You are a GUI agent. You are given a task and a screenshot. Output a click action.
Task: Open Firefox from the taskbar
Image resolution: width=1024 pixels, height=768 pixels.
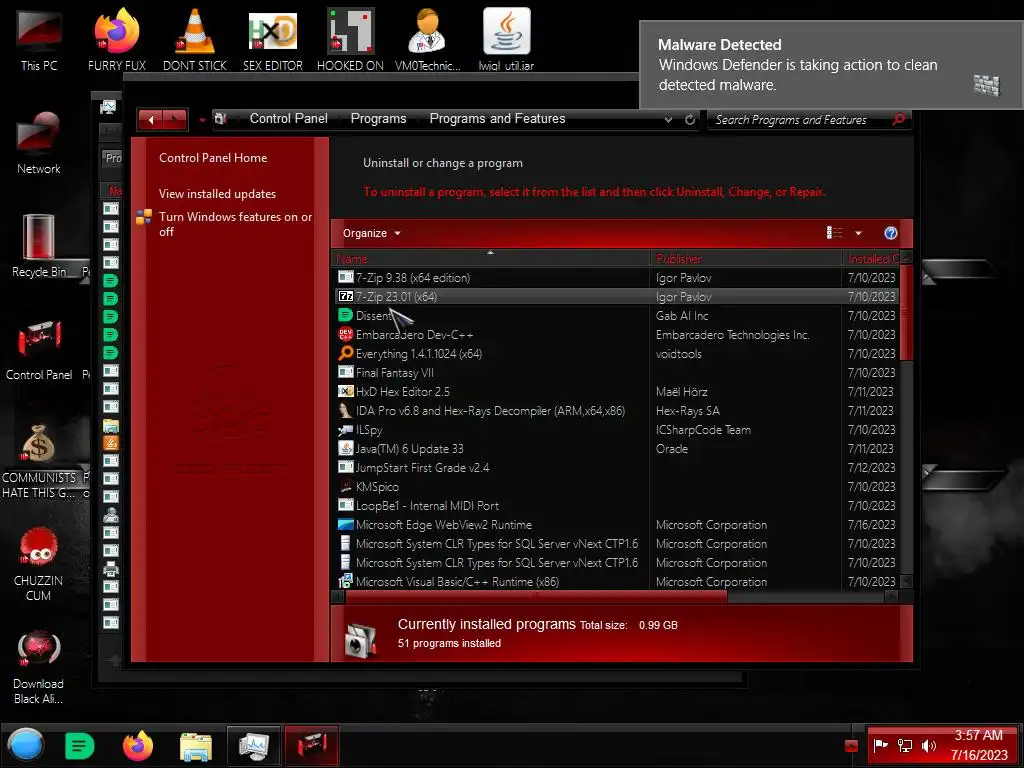pos(138,745)
